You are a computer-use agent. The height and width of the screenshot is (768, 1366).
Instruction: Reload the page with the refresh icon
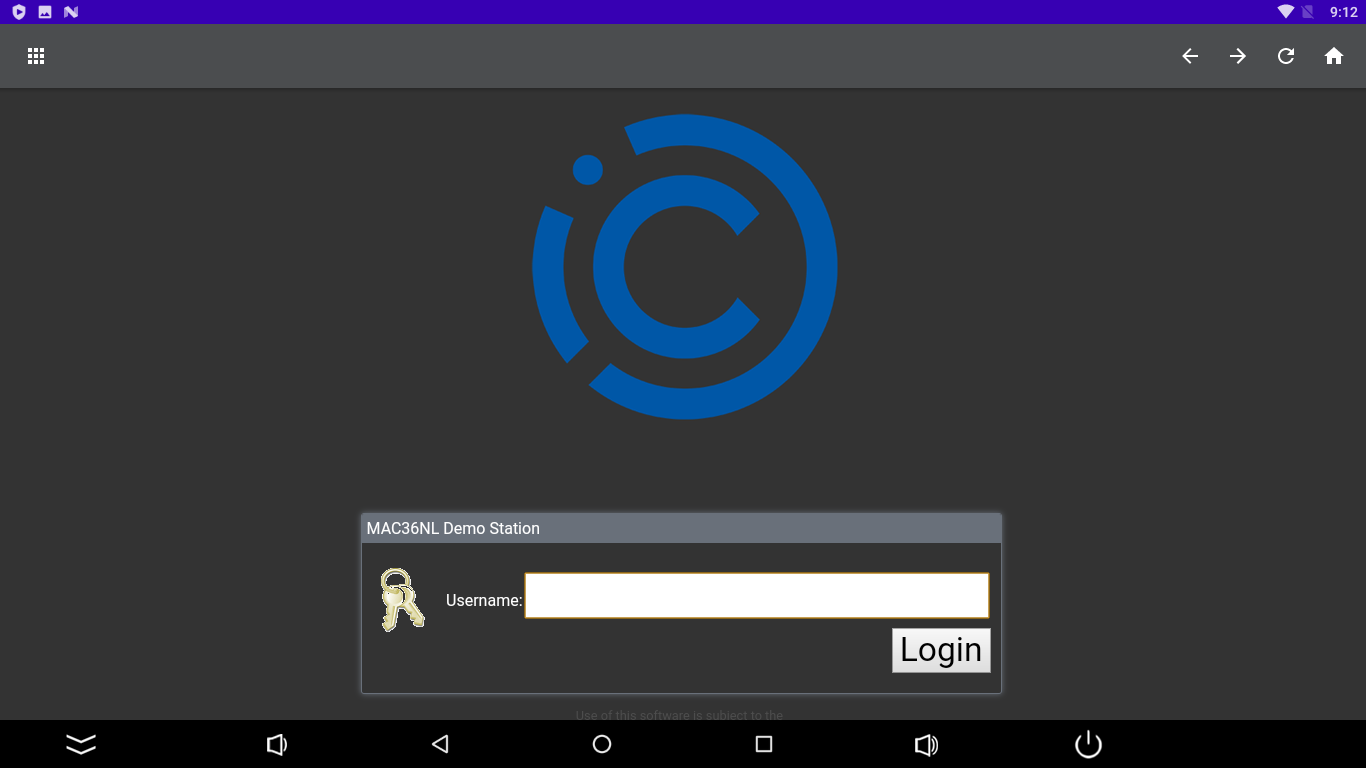[x=1286, y=56]
